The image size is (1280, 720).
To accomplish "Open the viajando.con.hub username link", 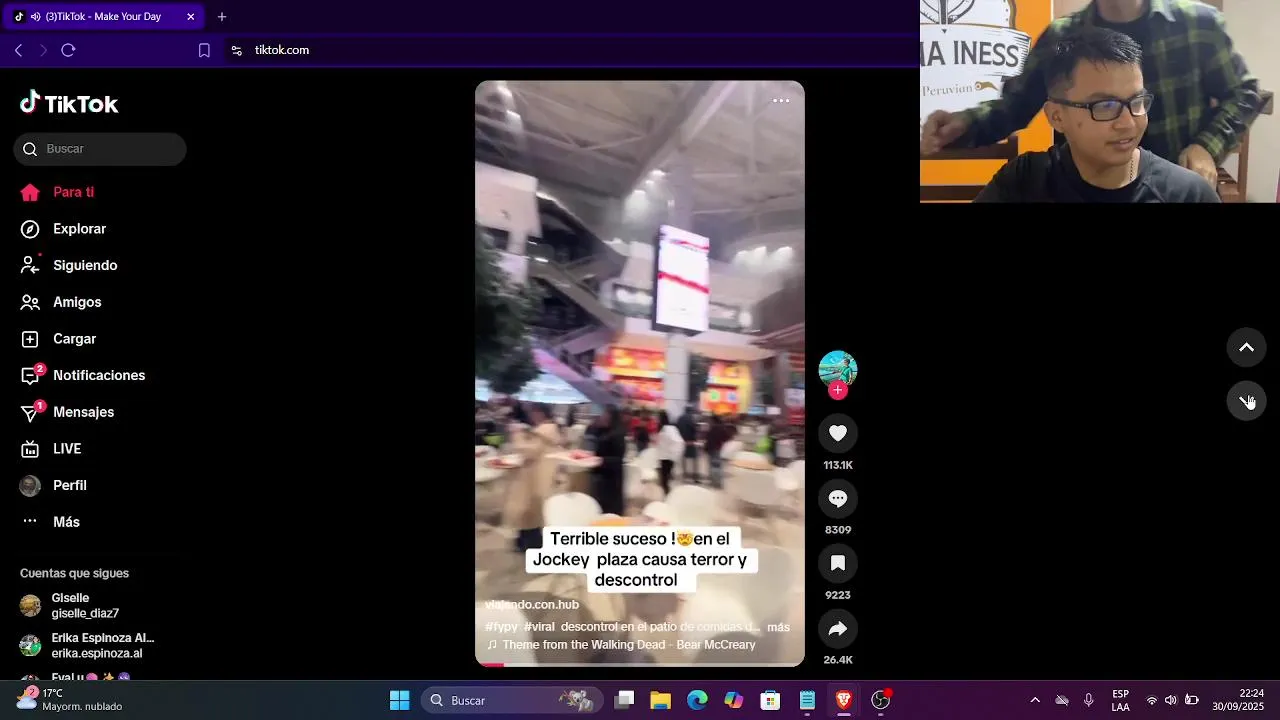I will point(532,605).
